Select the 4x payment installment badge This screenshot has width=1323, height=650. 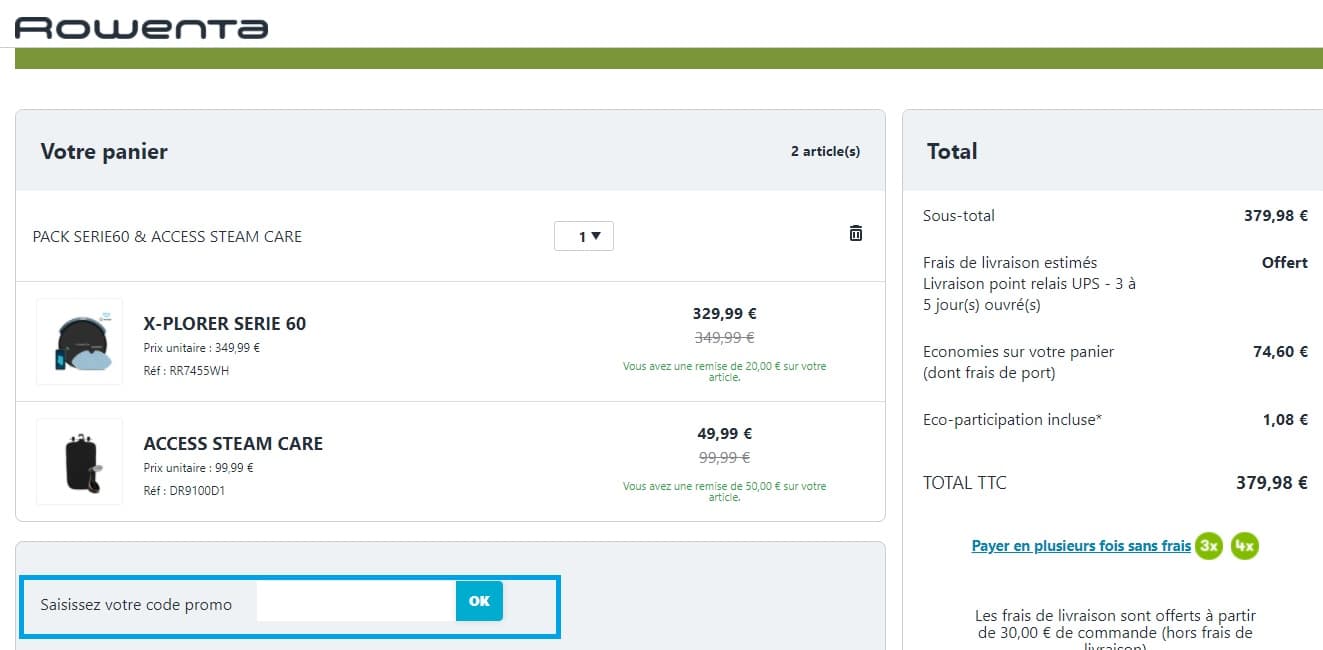1244,546
